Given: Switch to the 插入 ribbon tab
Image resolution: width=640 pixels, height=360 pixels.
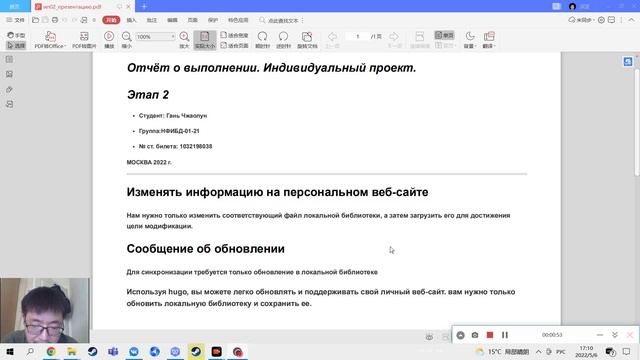Looking at the screenshot, I should [131, 20].
